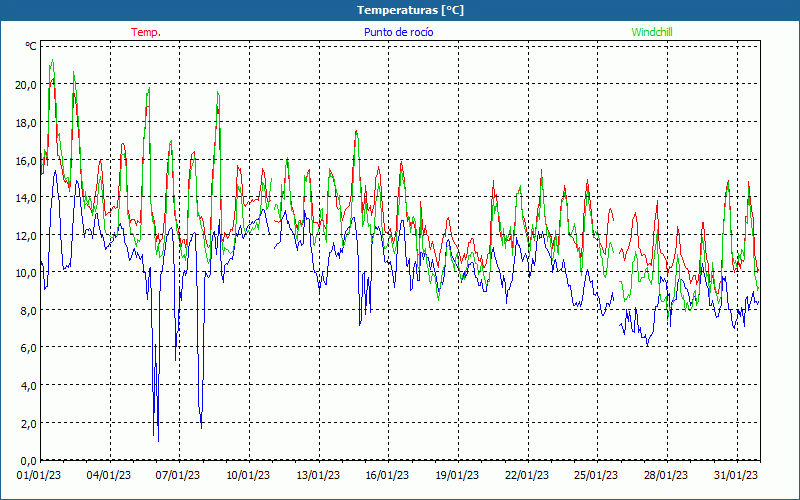This screenshot has width=800, height=500.
Task: Click the 07/01/23 date label
Action: tap(178, 476)
